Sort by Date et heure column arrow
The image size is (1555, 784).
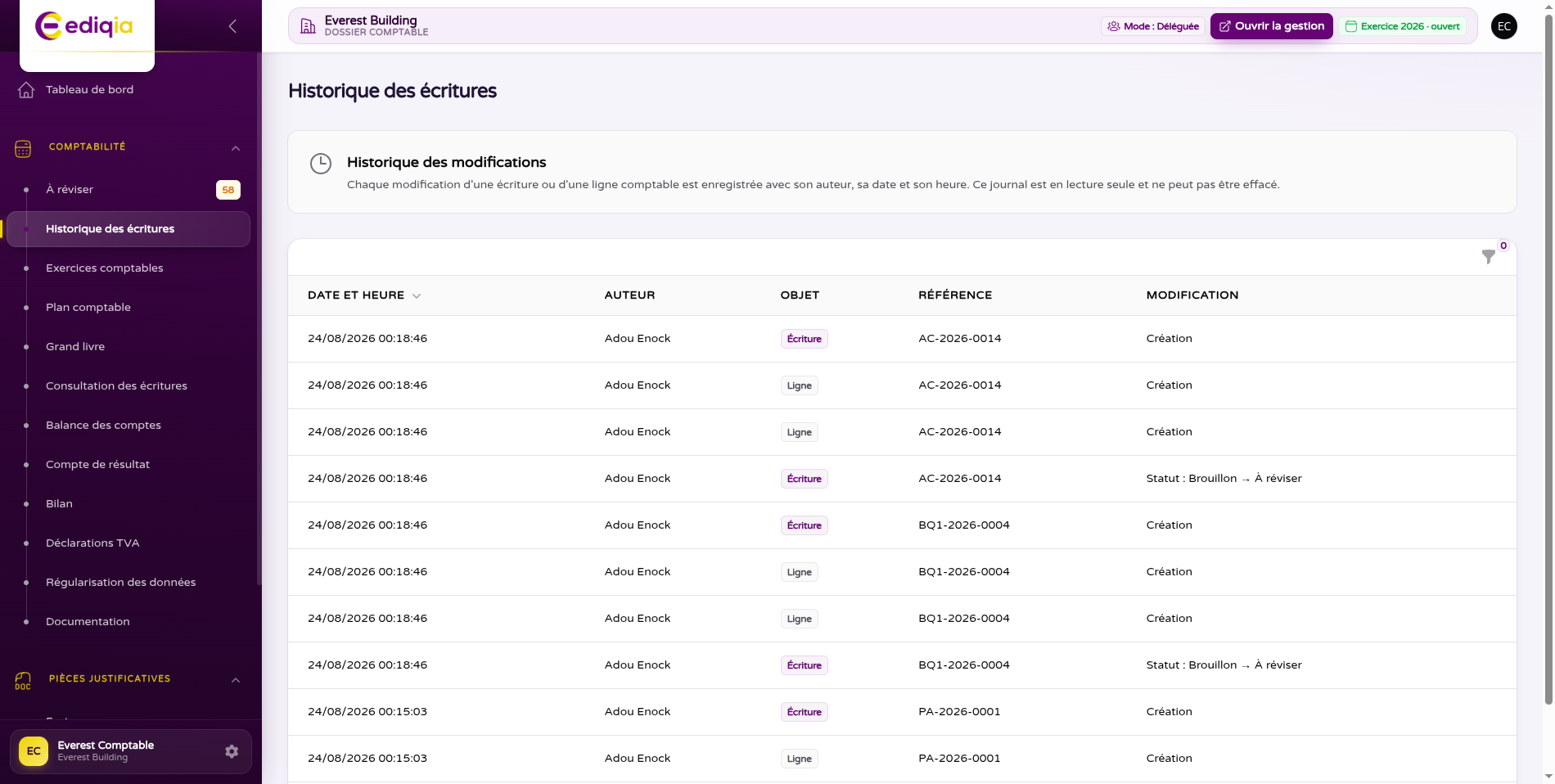[417, 296]
